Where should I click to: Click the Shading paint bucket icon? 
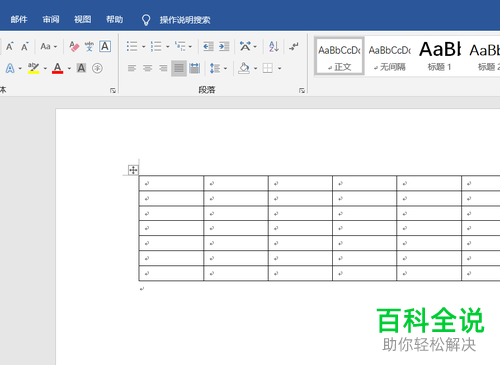tap(244, 68)
